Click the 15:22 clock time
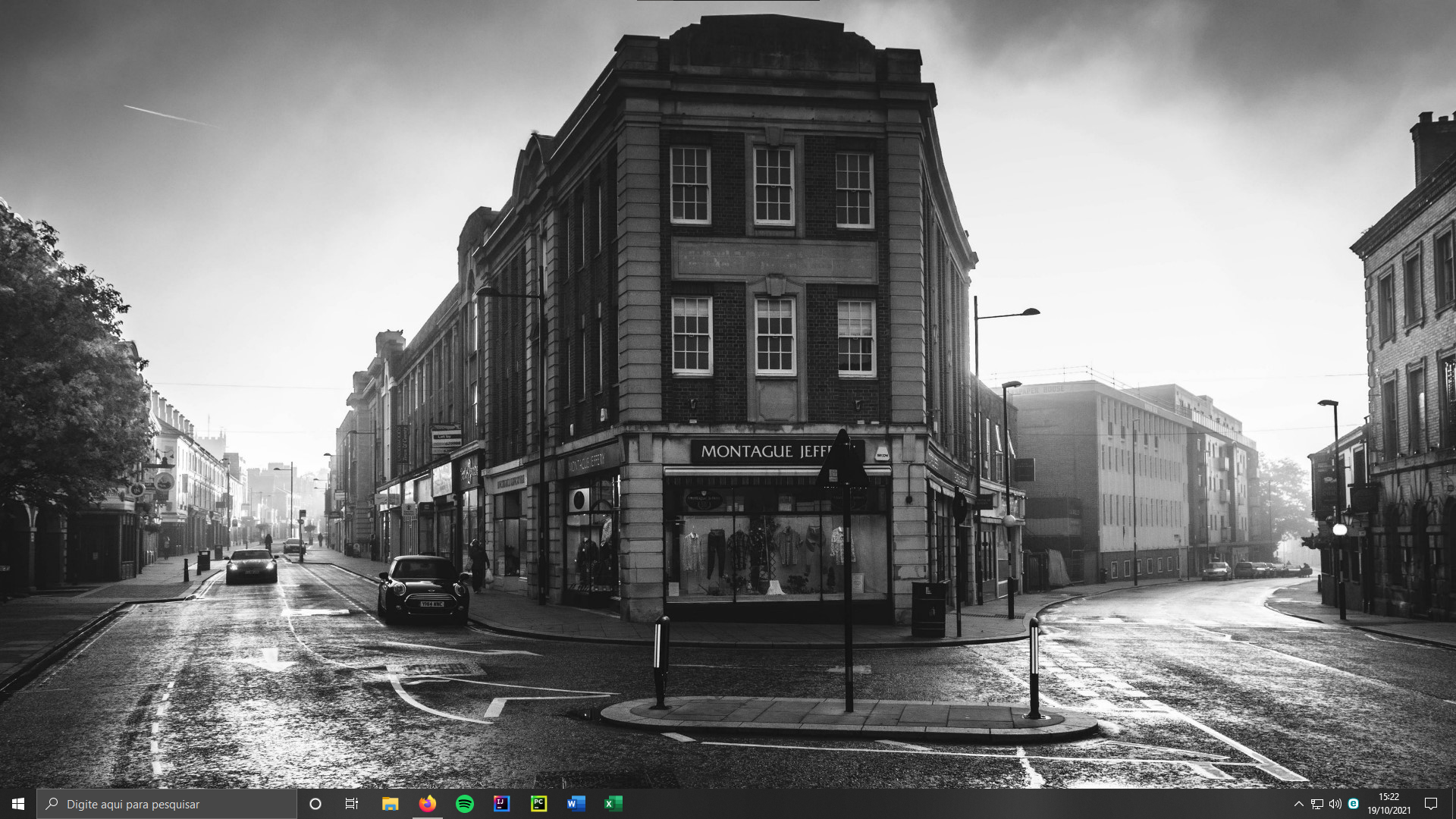 point(1389,797)
